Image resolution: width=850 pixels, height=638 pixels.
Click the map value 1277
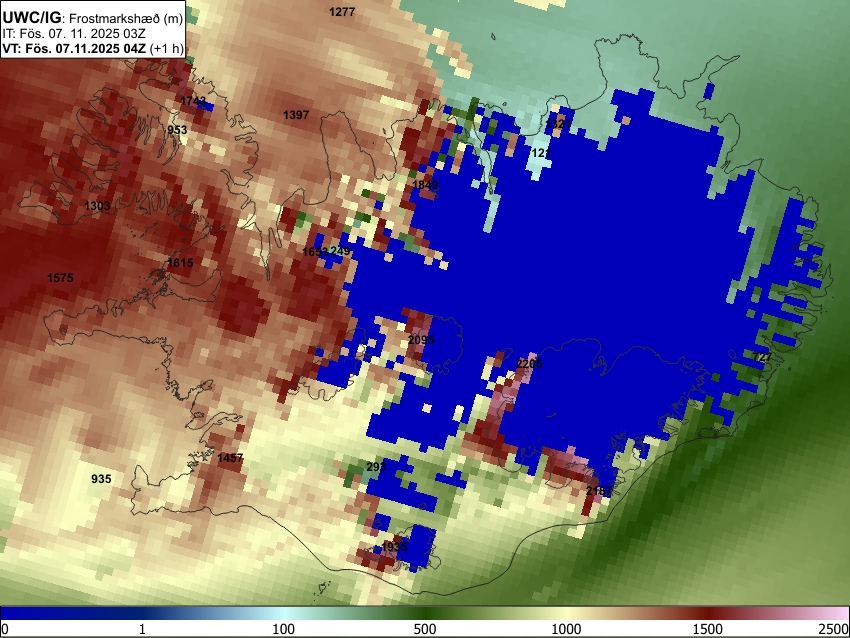click(342, 11)
